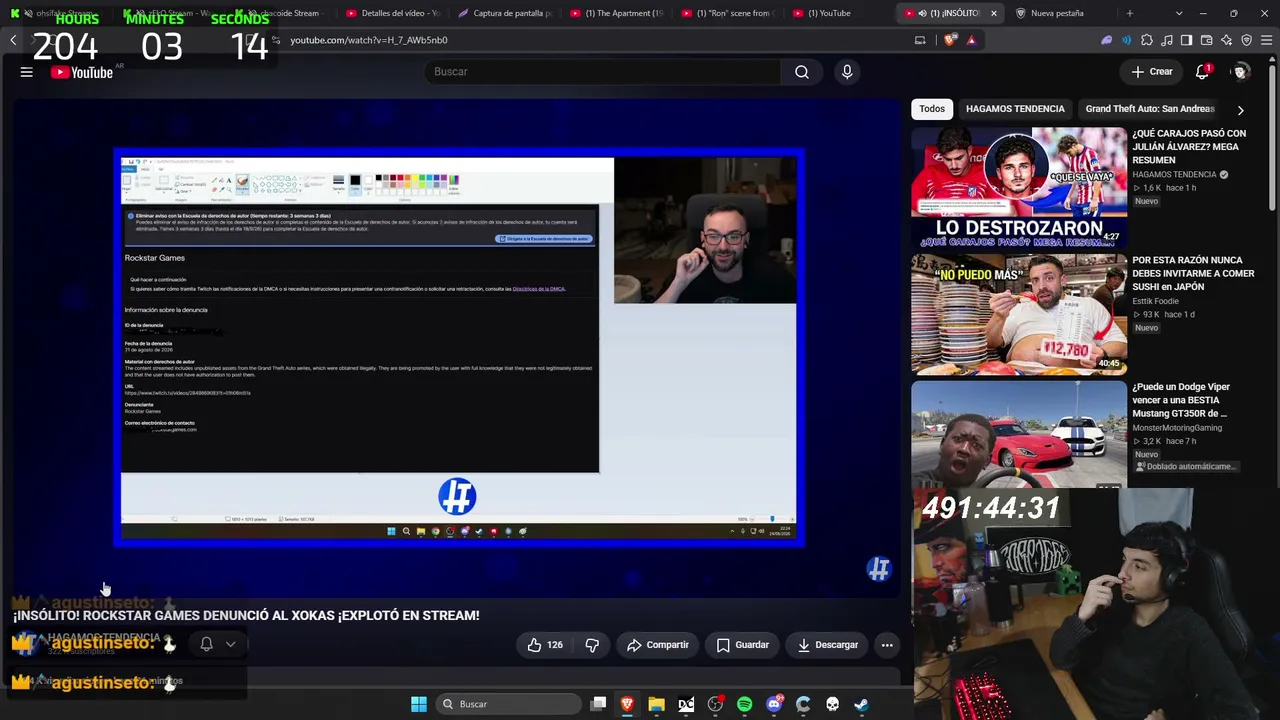
Task: Expand the subscription notification options chevron
Action: 231,644
